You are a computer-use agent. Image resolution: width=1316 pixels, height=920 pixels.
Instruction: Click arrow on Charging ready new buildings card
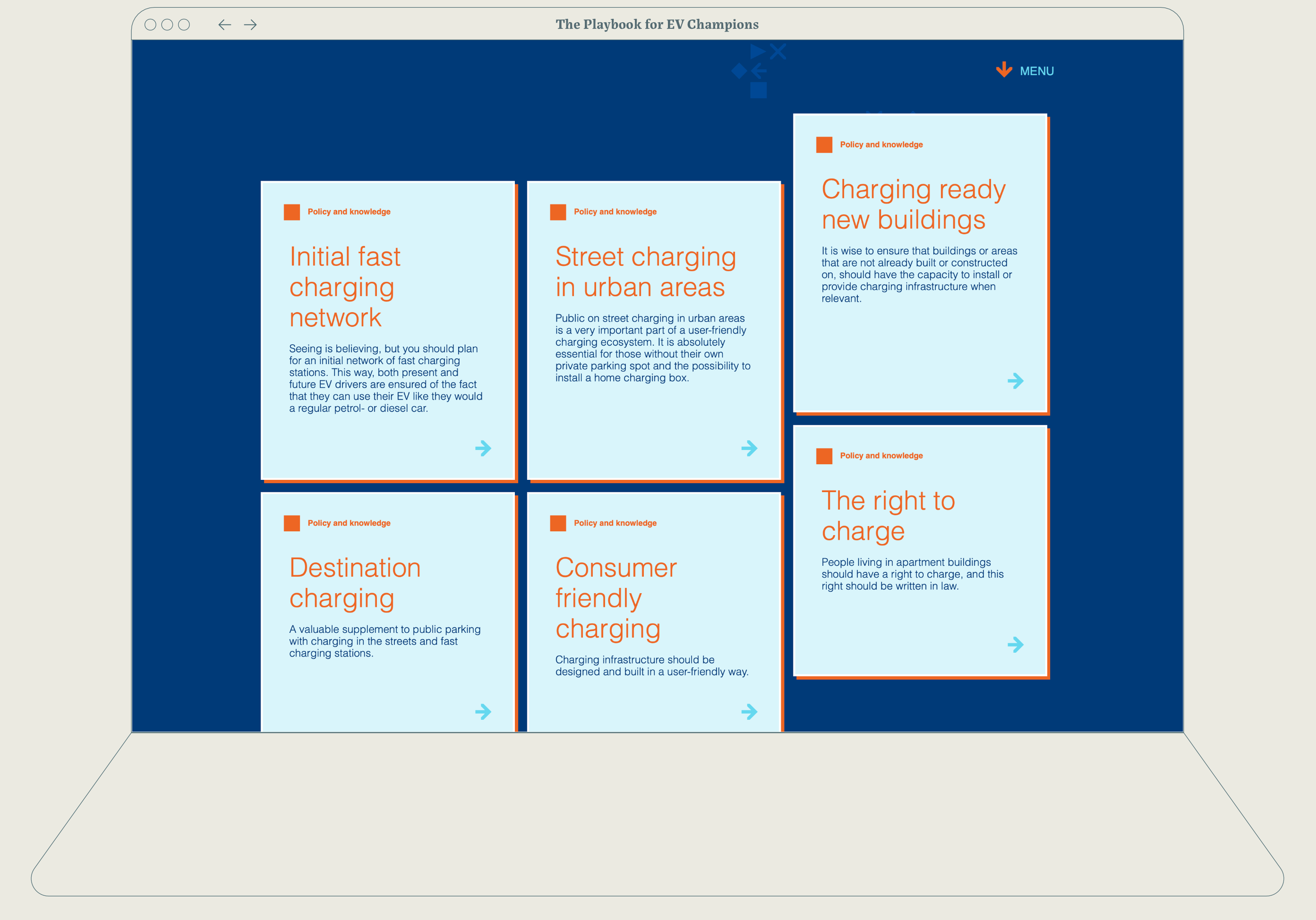click(x=1016, y=381)
